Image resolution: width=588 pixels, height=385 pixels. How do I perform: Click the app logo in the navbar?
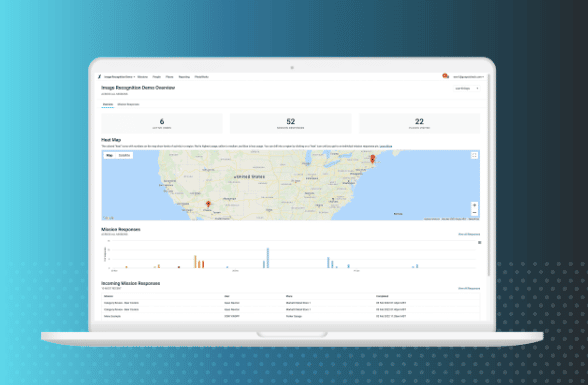tap(99, 76)
